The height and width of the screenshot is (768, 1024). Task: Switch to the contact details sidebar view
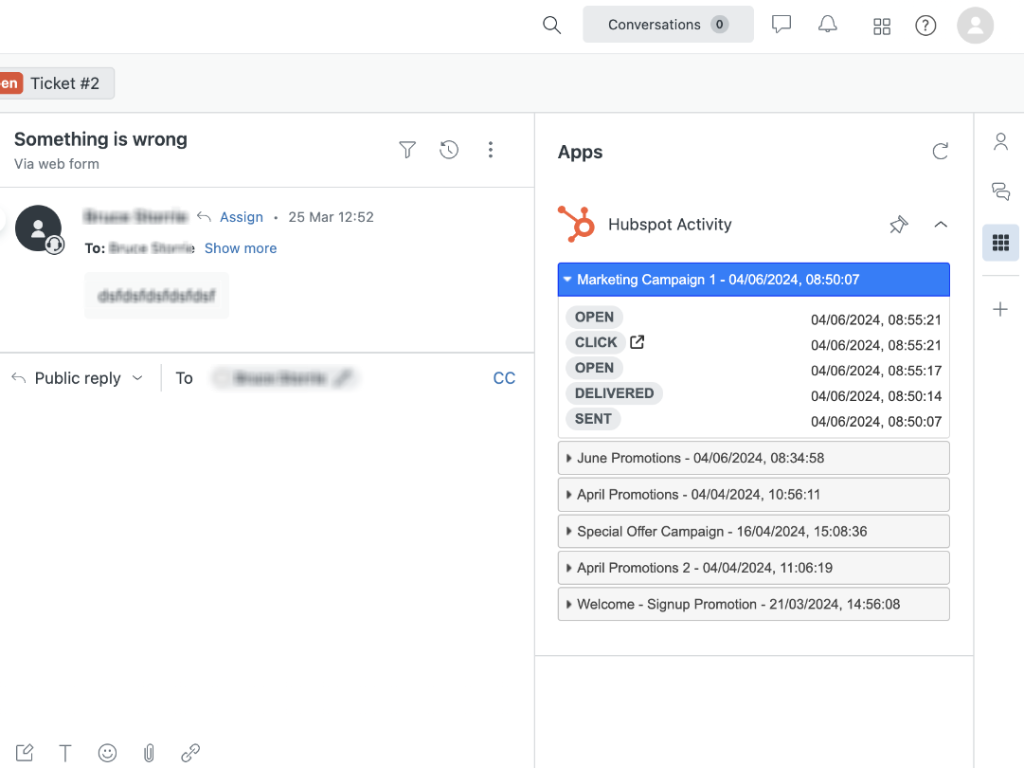1000,142
